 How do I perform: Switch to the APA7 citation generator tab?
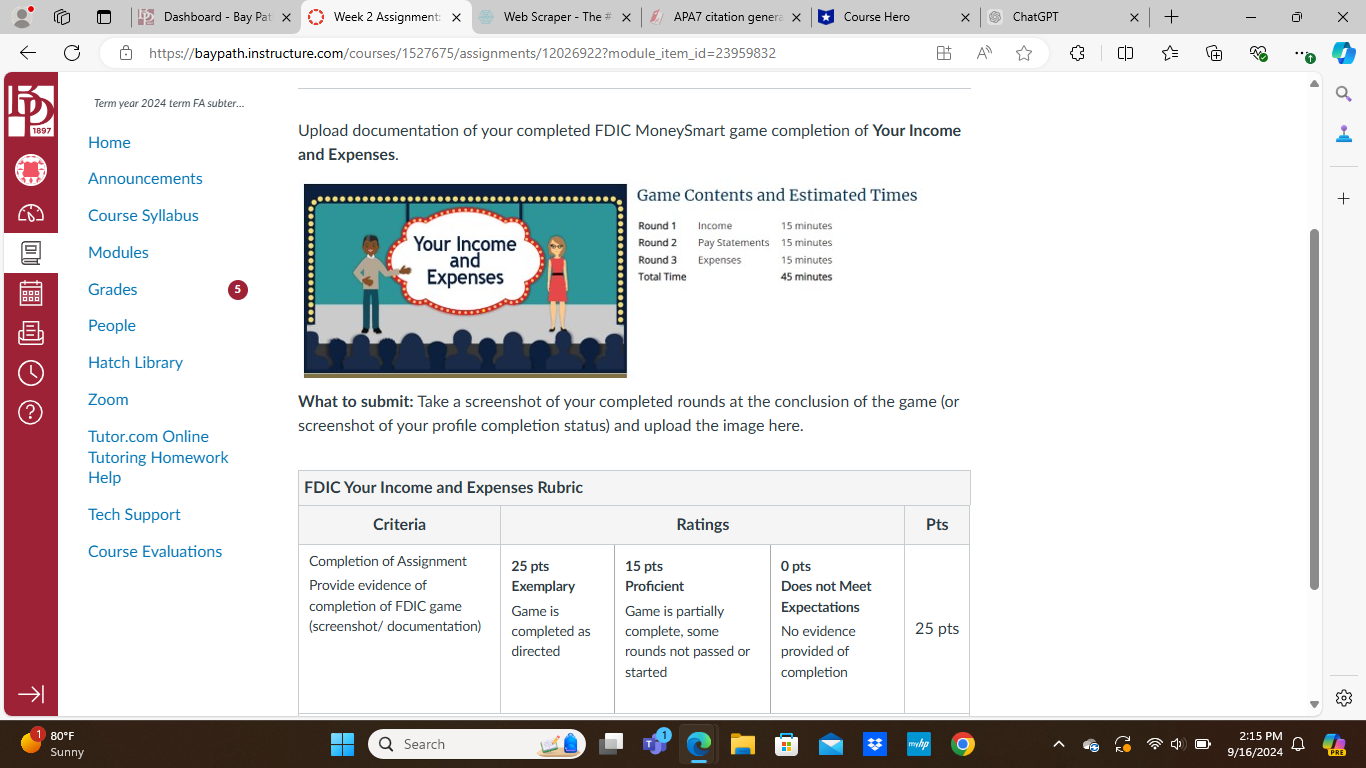726,17
